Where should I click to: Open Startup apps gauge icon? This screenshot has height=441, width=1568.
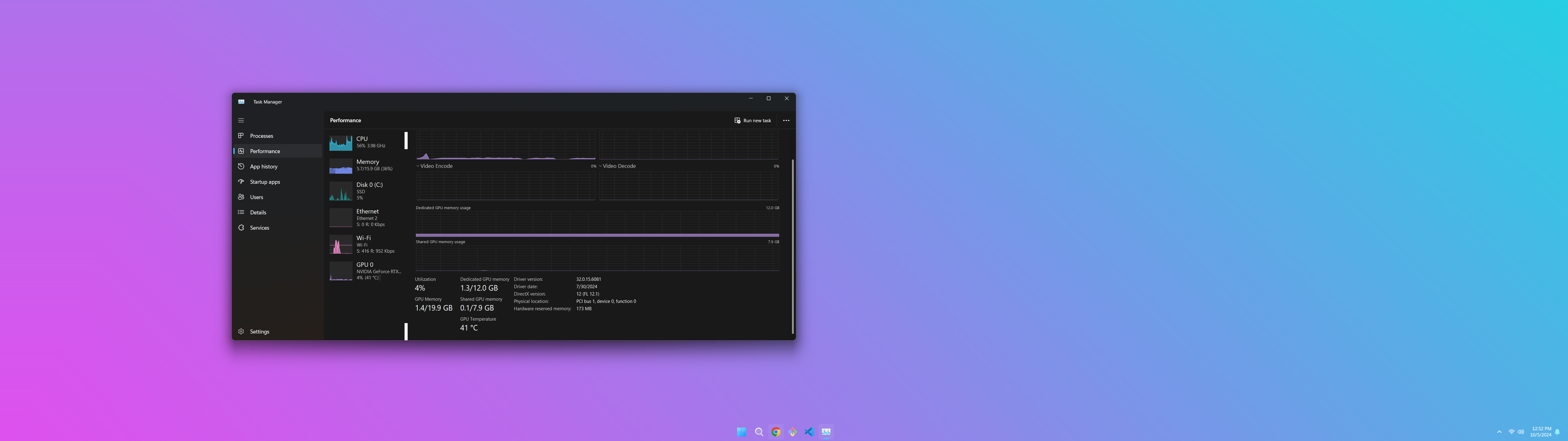241,182
